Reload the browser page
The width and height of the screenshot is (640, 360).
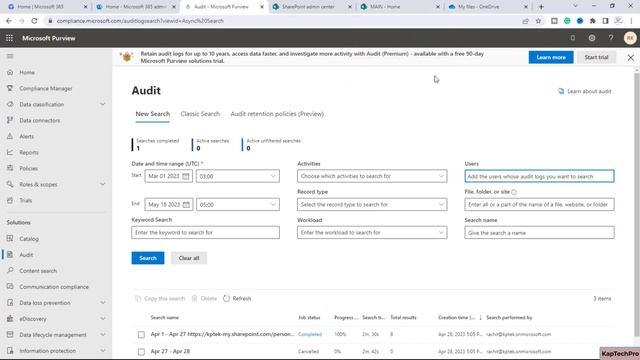[34, 21]
